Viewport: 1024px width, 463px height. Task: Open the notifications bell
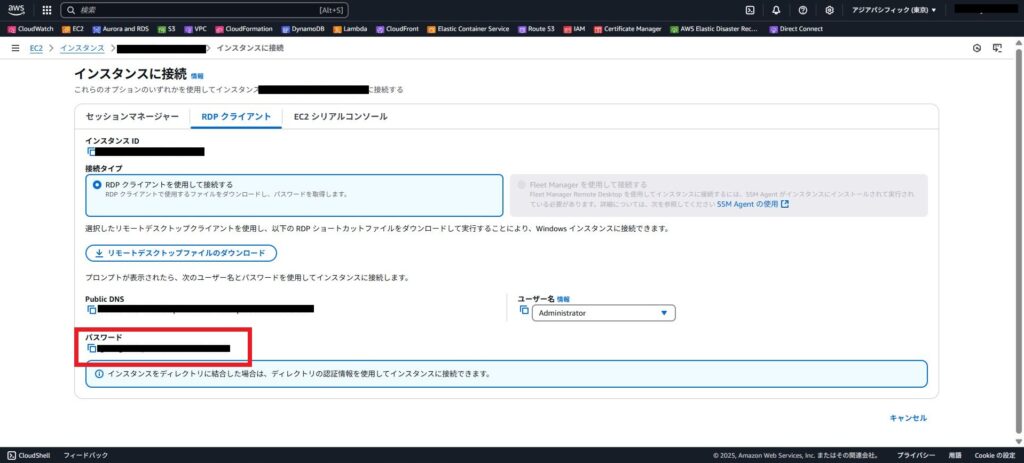pyautogui.click(x=777, y=10)
